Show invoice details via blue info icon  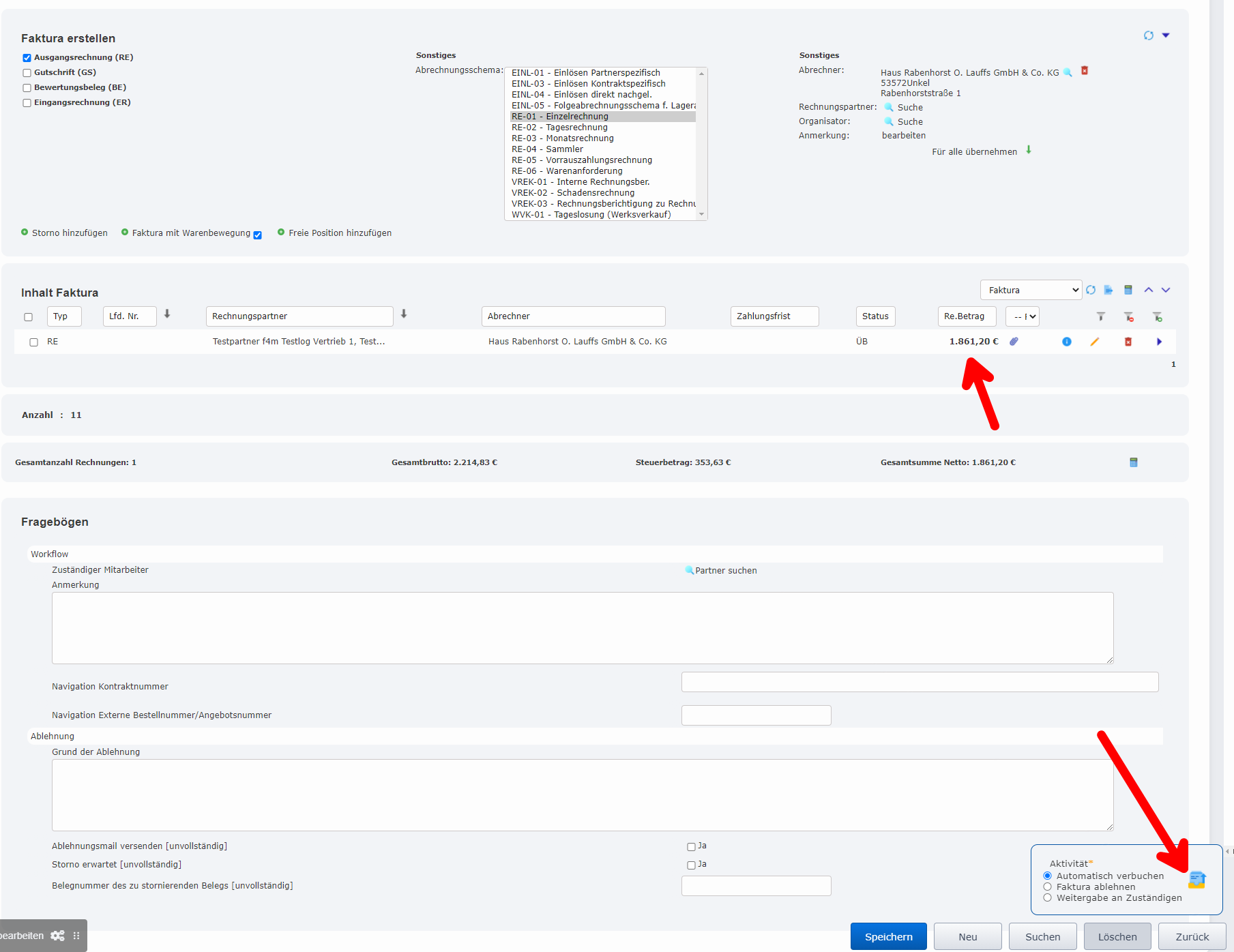1067,342
